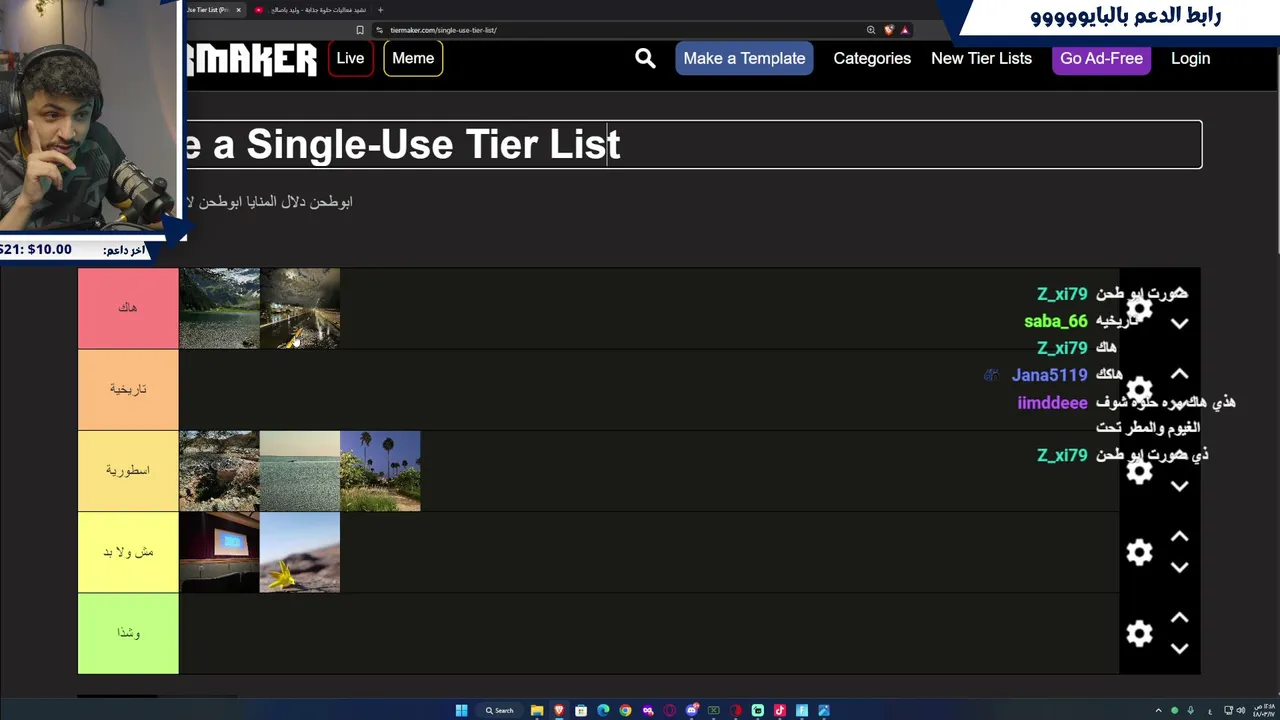The width and height of the screenshot is (1280, 720).
Task: Open settings gear for the تاريخية tier row
Action: (1139, 389)
